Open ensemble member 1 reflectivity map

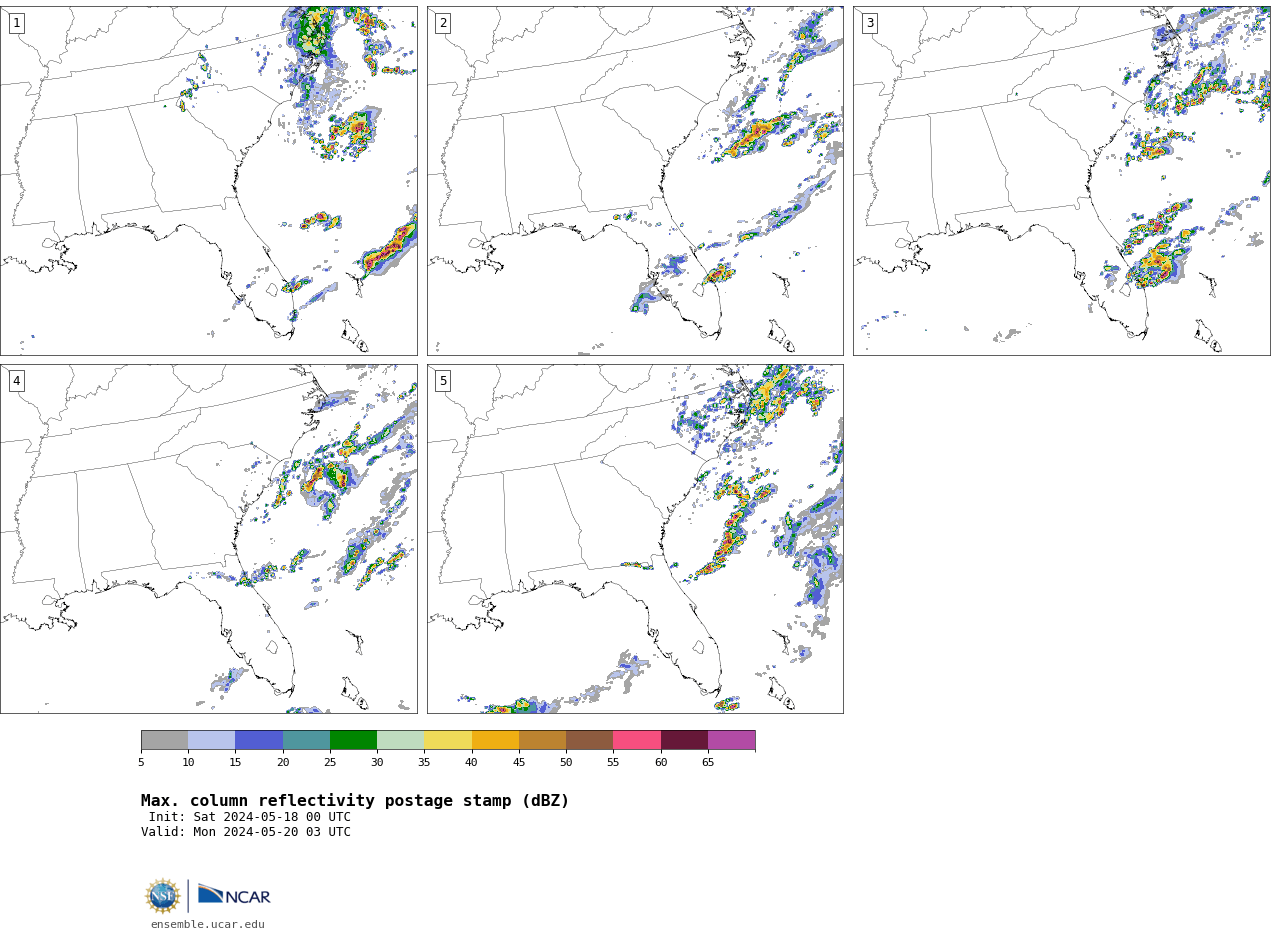pos(209,181)
